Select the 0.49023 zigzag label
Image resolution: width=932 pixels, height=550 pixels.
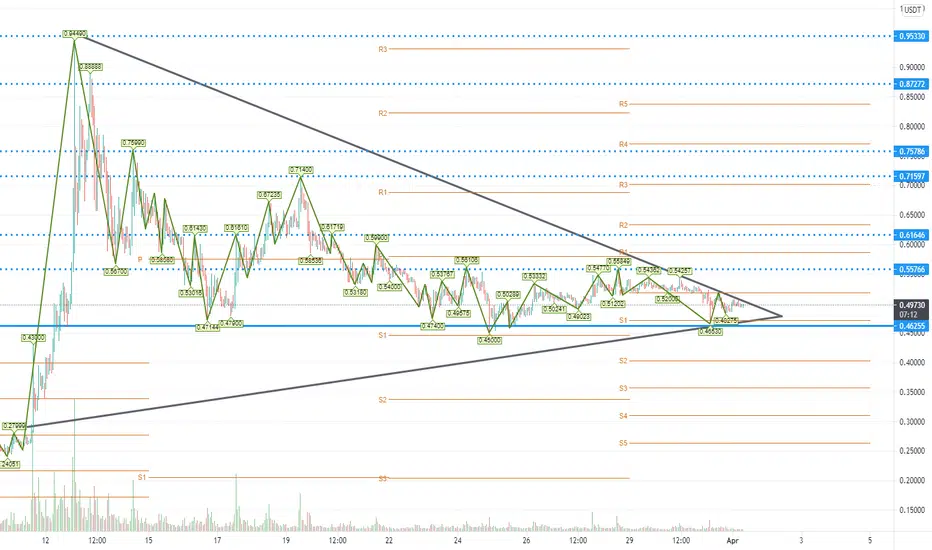pyautogui.click(x=578, y=317)
